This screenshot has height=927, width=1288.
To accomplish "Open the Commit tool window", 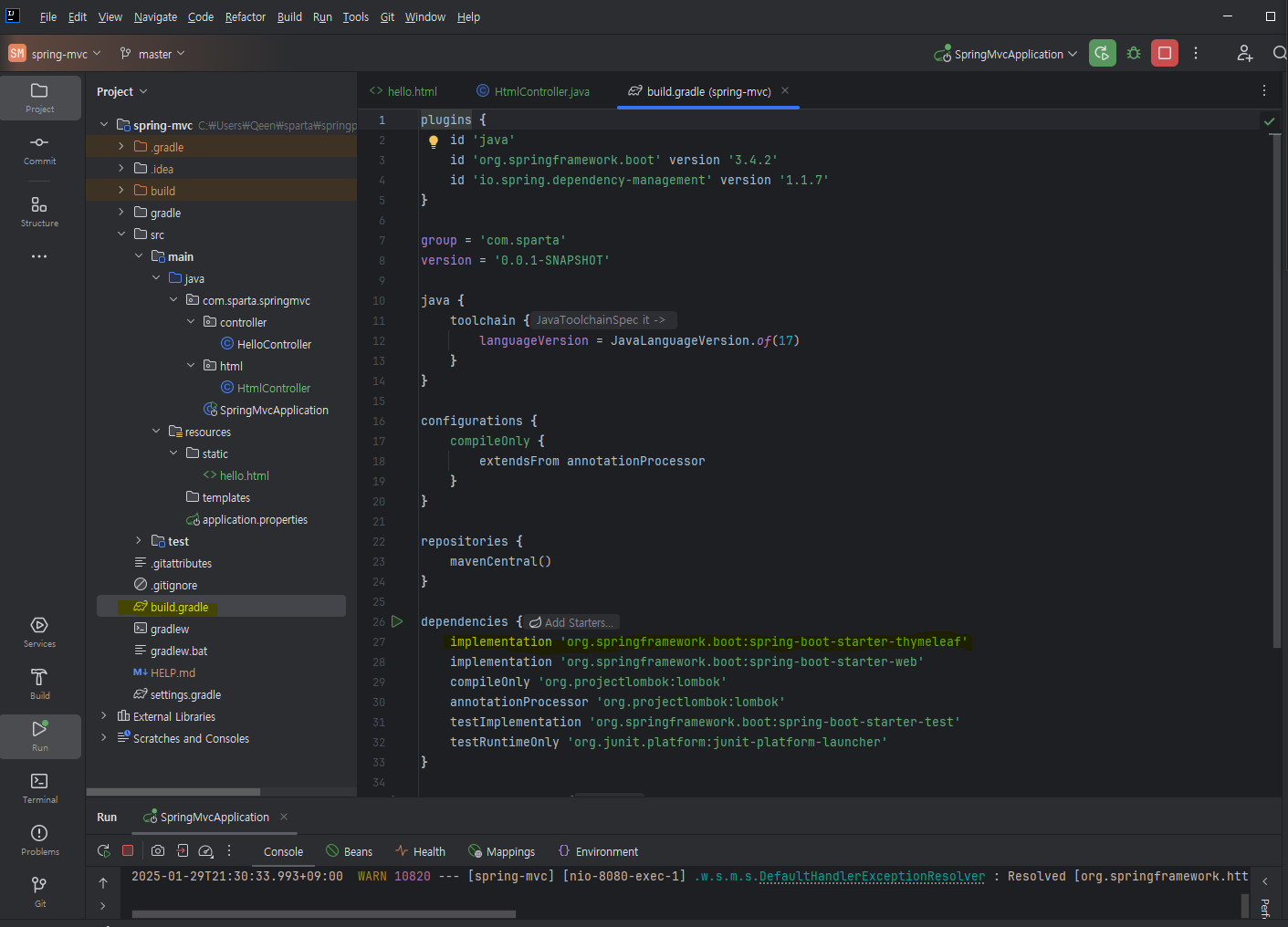I will point(39,150).
